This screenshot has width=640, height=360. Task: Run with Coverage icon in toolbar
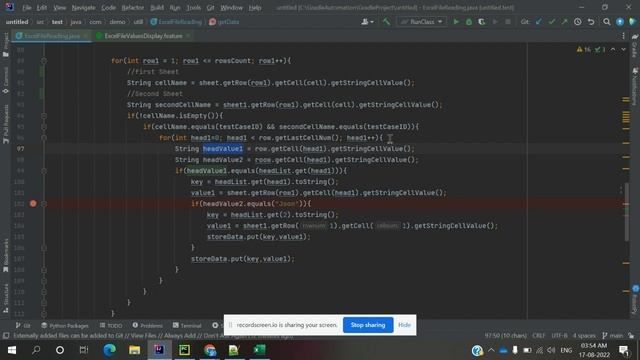482,22
